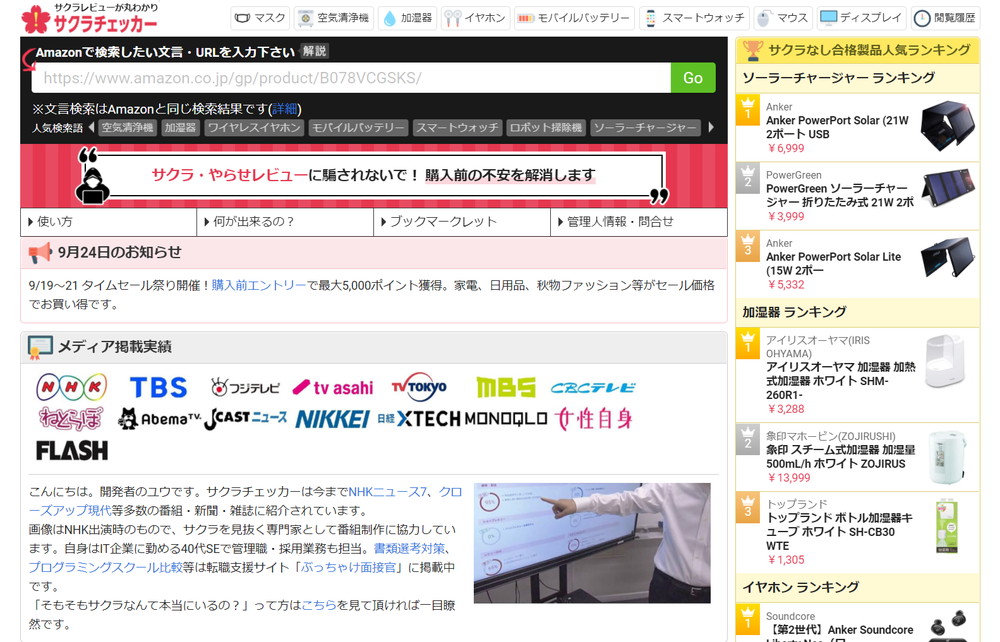Open the こちら link about sakura
The image size is (1000, 642).
(318, 605)
